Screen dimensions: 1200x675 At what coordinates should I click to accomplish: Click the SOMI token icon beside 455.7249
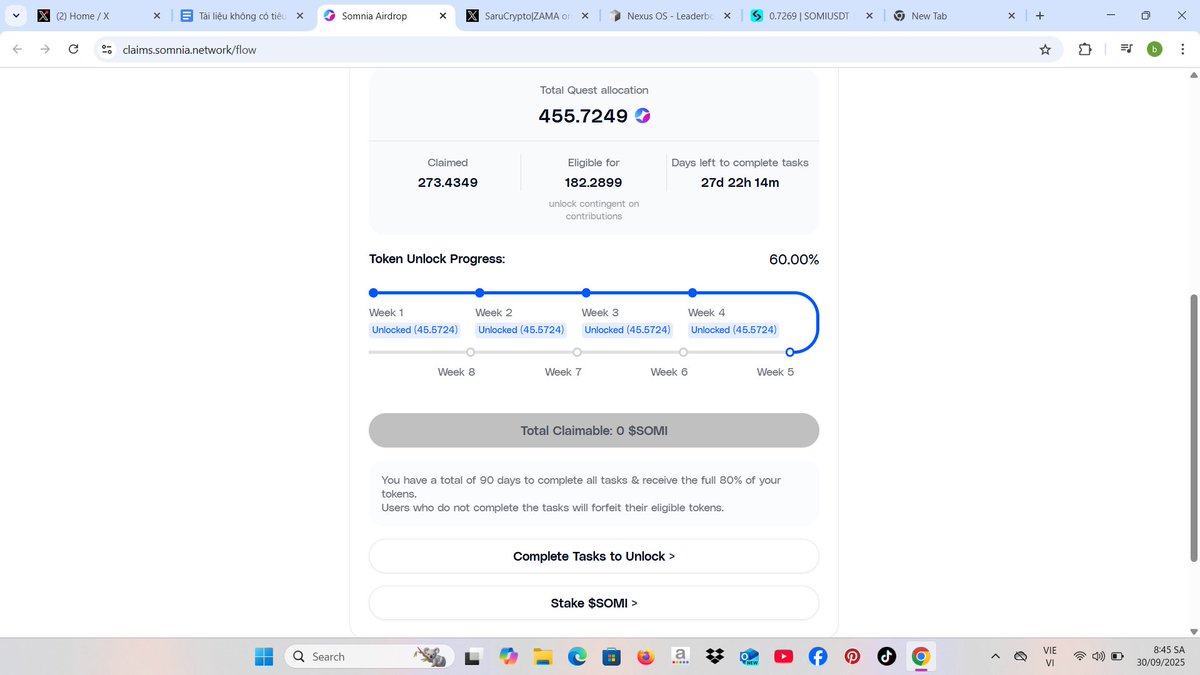[x=643, y=116]
